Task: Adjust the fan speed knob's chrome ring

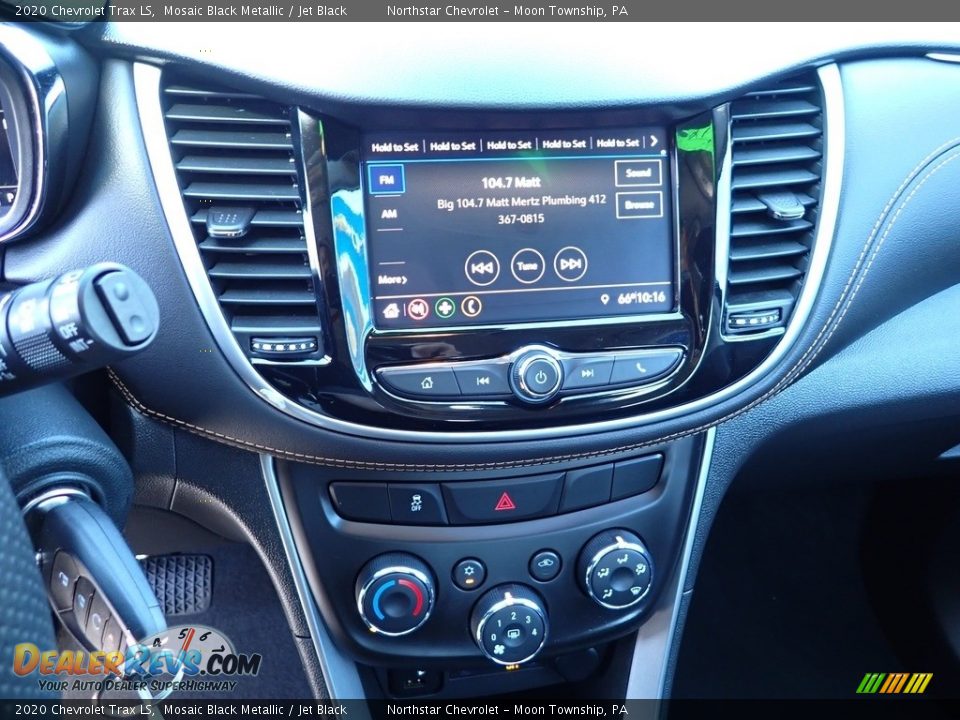Action: click(509, 624)
